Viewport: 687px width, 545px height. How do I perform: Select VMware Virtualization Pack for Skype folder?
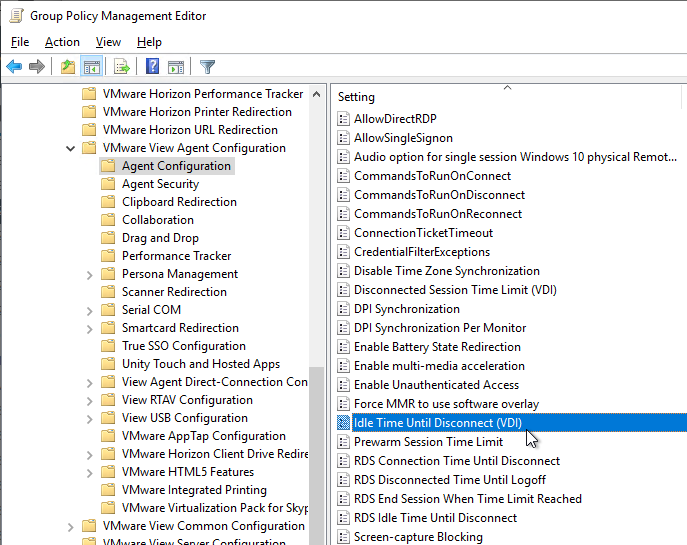coord(215,508)
